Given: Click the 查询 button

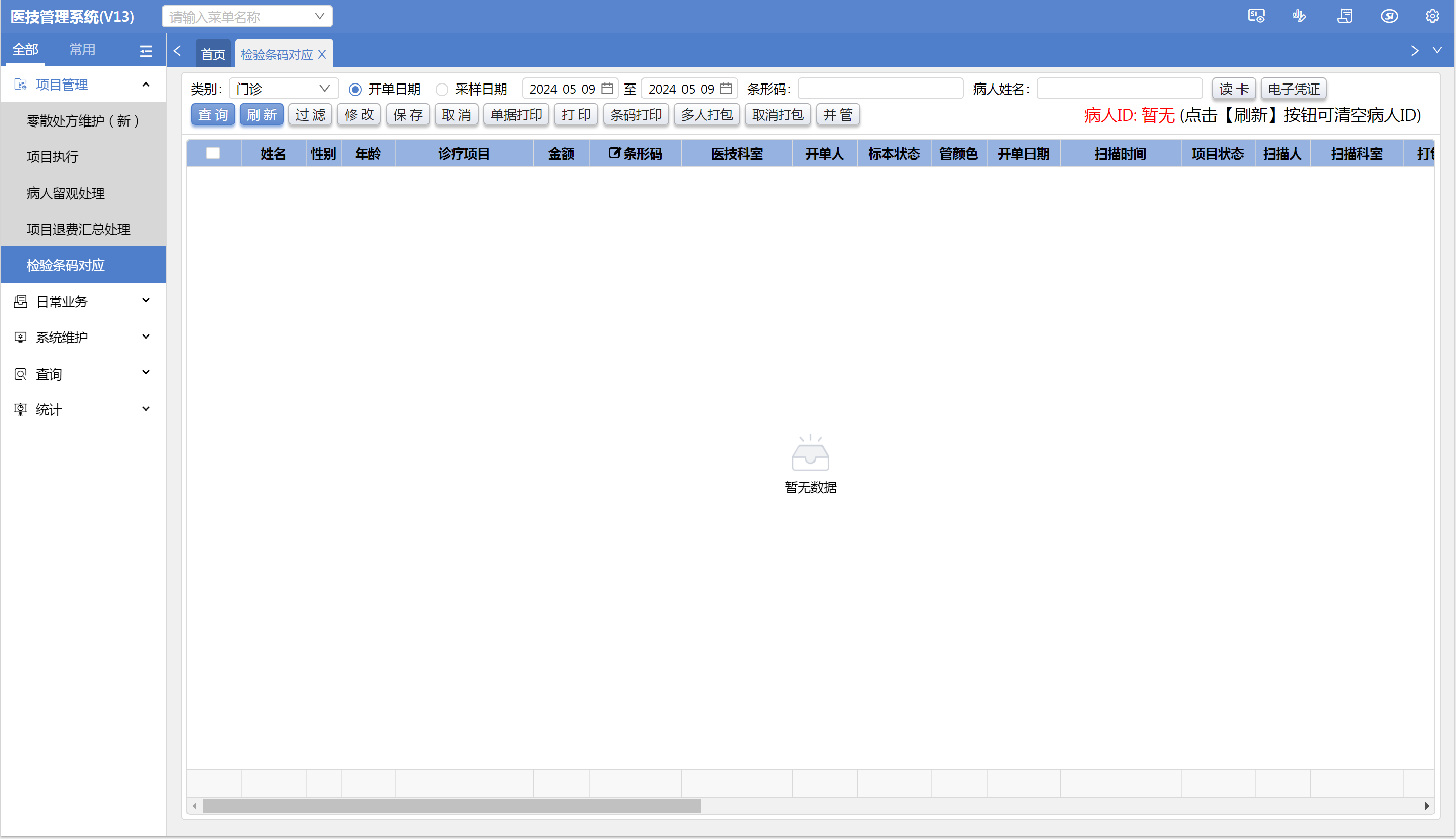Looking at the screenshot, I should click(212, 115).
